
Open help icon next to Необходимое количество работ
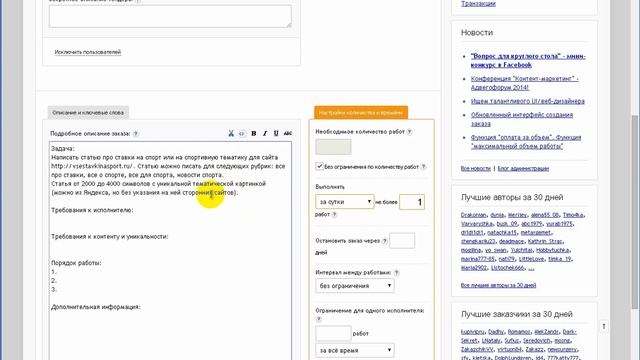409,132
